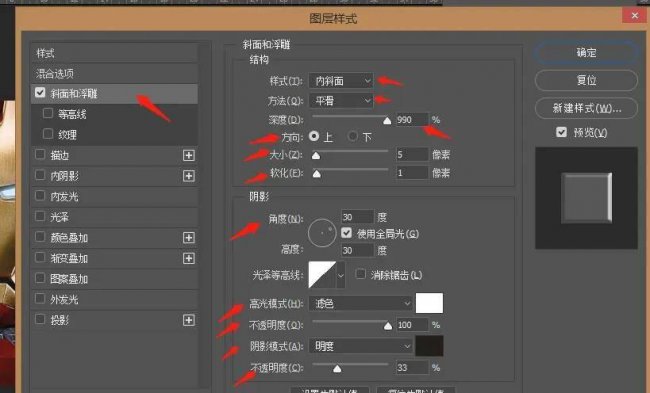Enable the 图案叠加 checkbox
The image size is (650, 393).
click(x=40, y=278)
